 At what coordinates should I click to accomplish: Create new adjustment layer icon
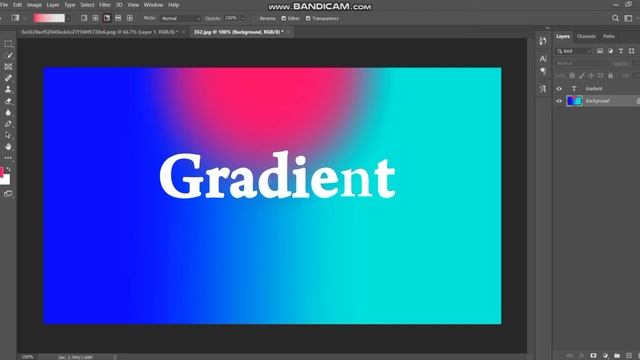point(605,356)
